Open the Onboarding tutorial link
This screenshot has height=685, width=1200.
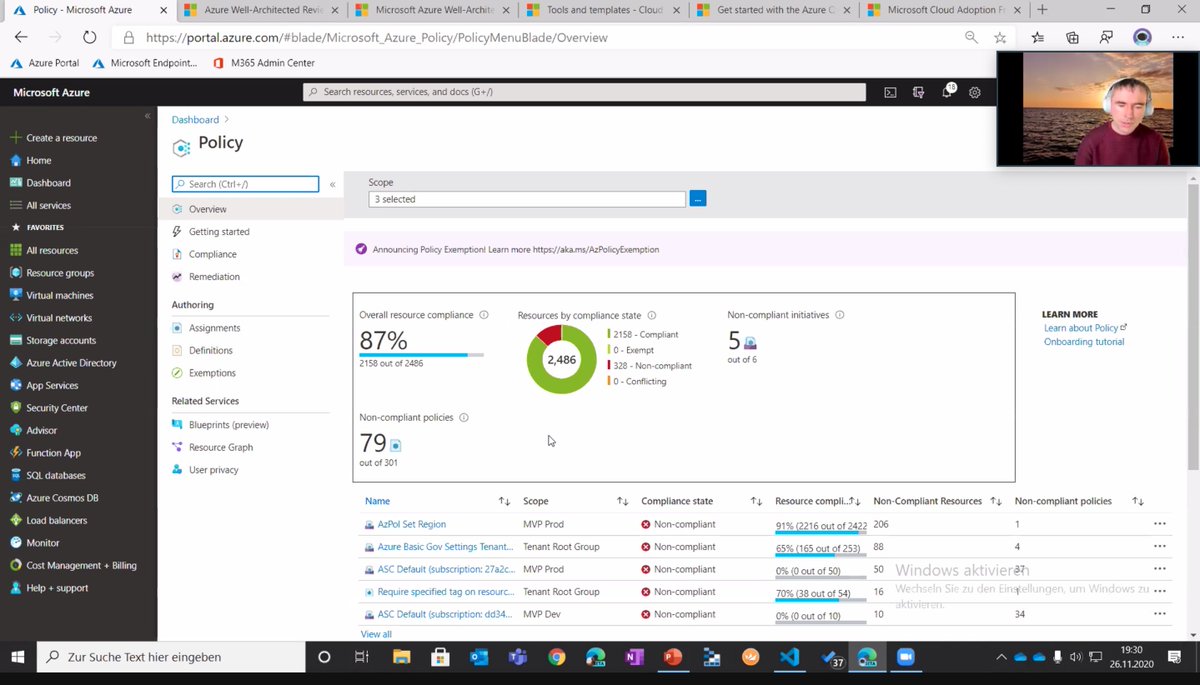(x=1084, y=342)
